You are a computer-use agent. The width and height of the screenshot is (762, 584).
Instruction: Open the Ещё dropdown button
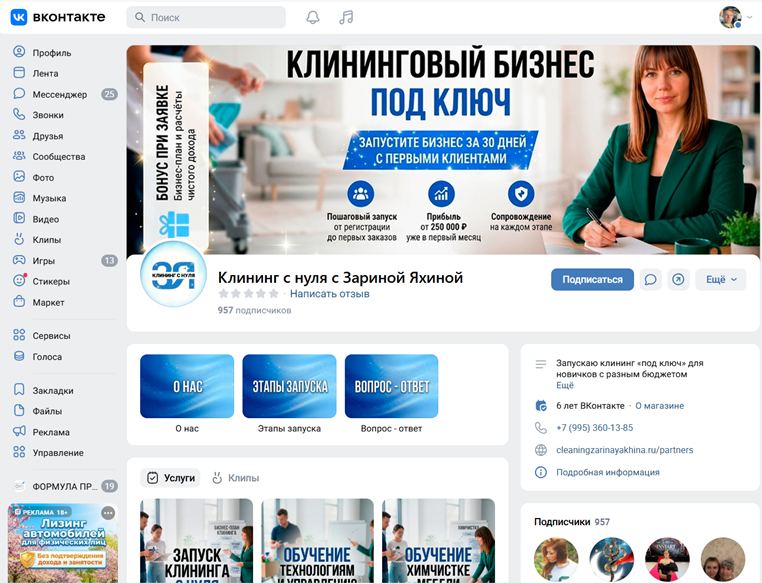click(x=721, y=280)
